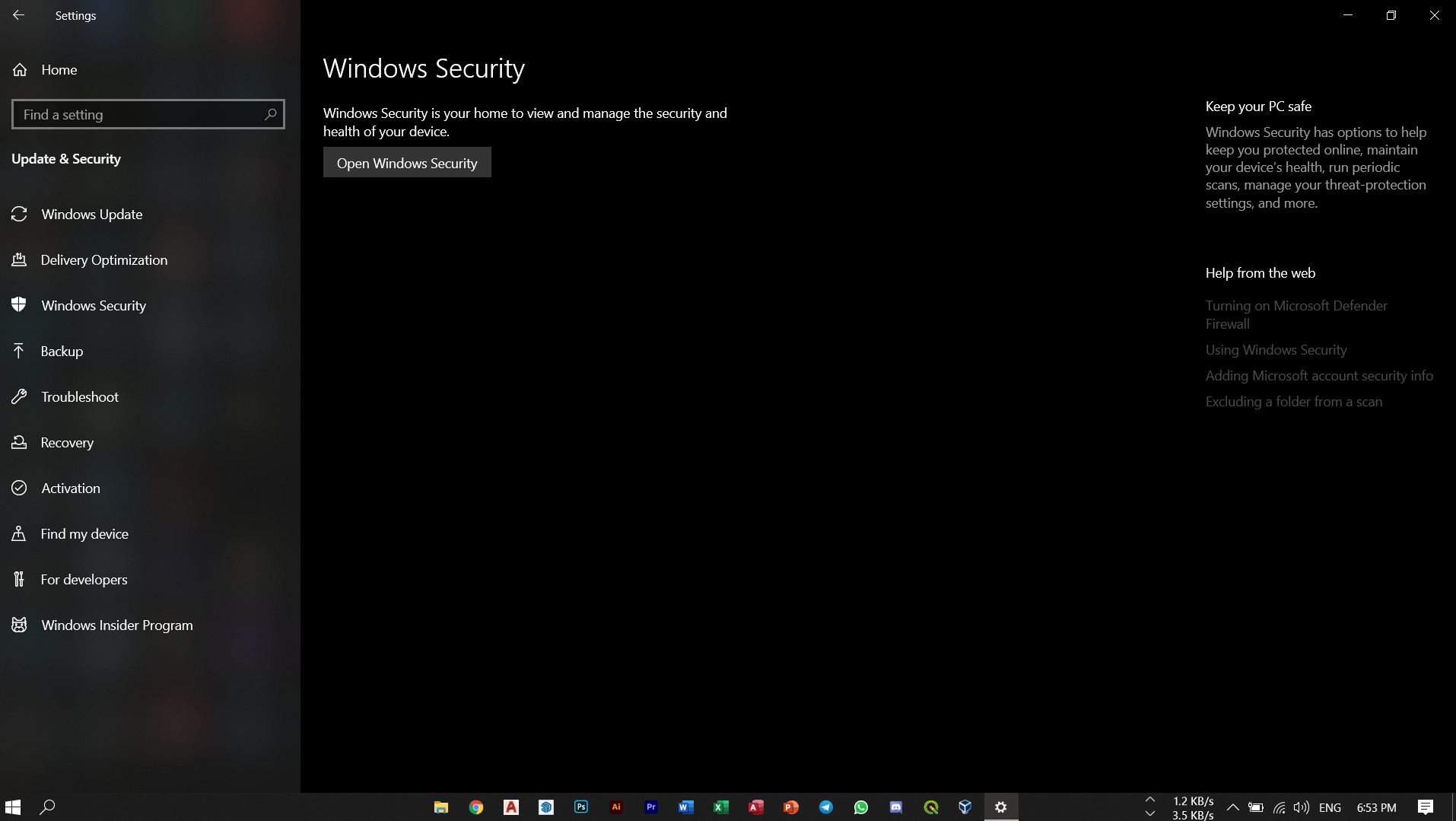Click the Find a setting search field
Viewport: 1456px width, 821px height.
(x=148, y=114)
